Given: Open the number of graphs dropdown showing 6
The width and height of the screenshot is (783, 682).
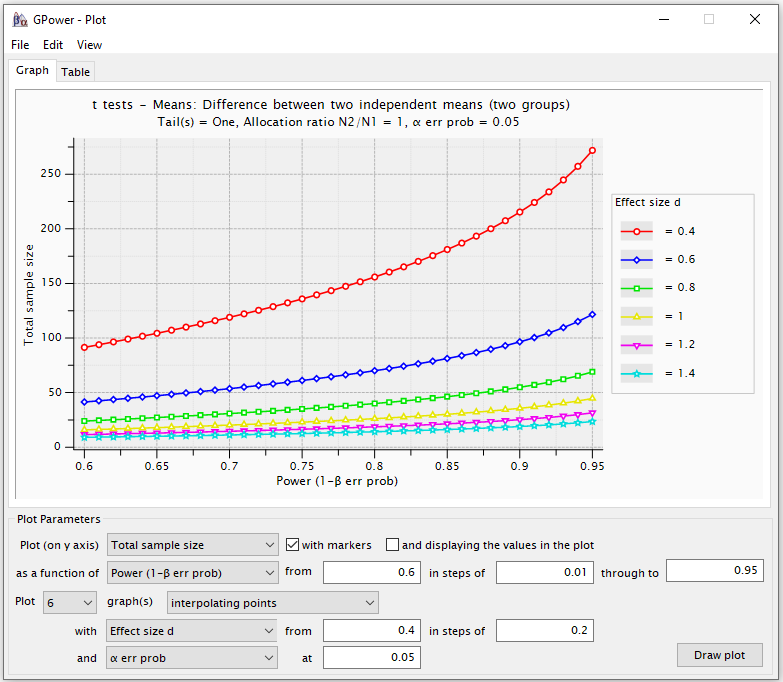Looking at the screenshot, I should (x=70, y=602).
